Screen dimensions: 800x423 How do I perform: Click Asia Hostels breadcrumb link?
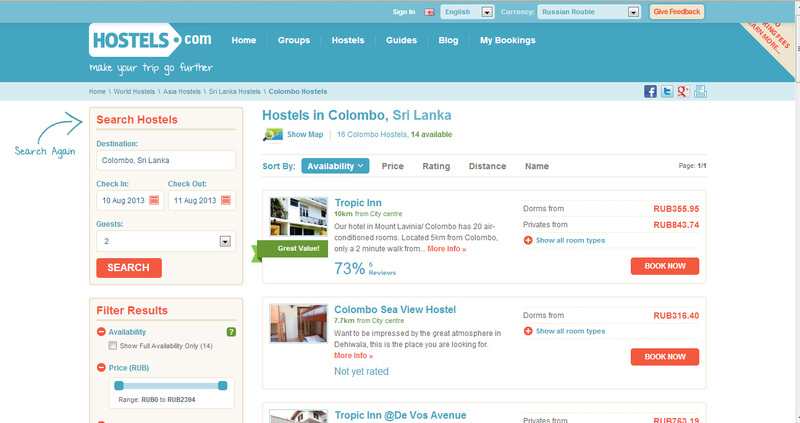182,92
